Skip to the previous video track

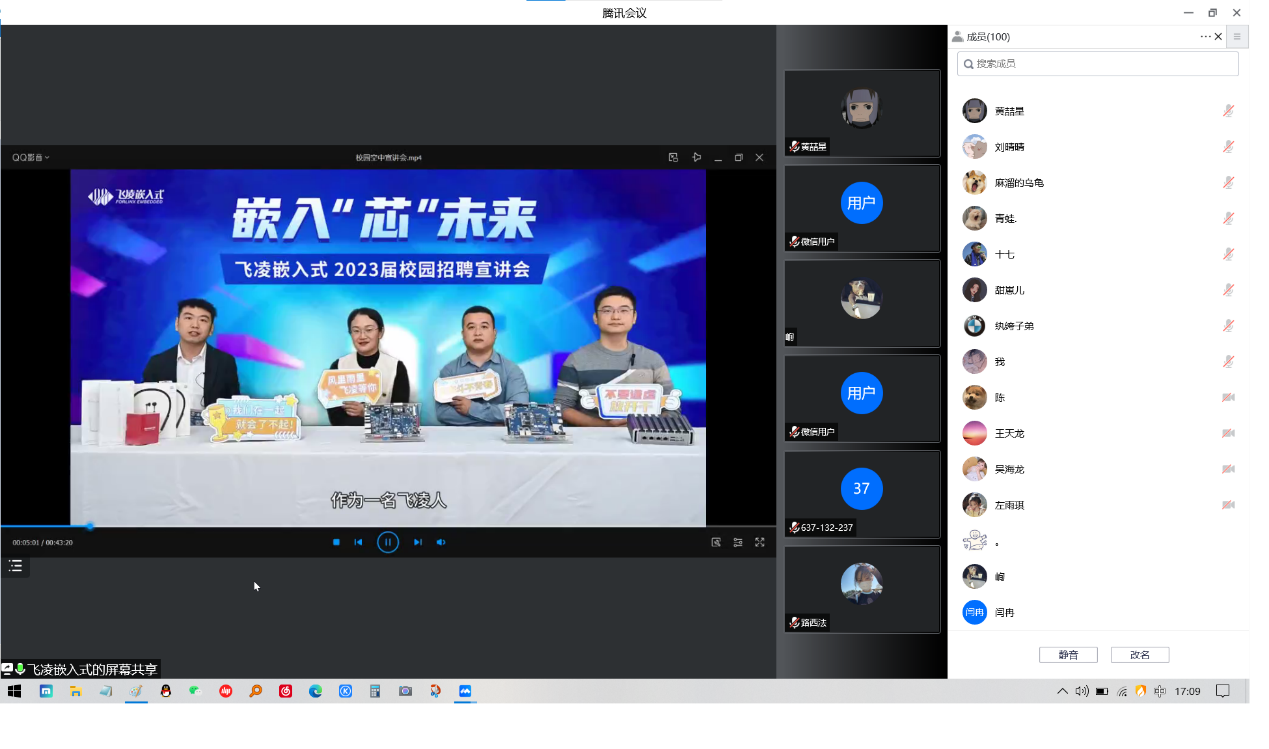[358, 542]
